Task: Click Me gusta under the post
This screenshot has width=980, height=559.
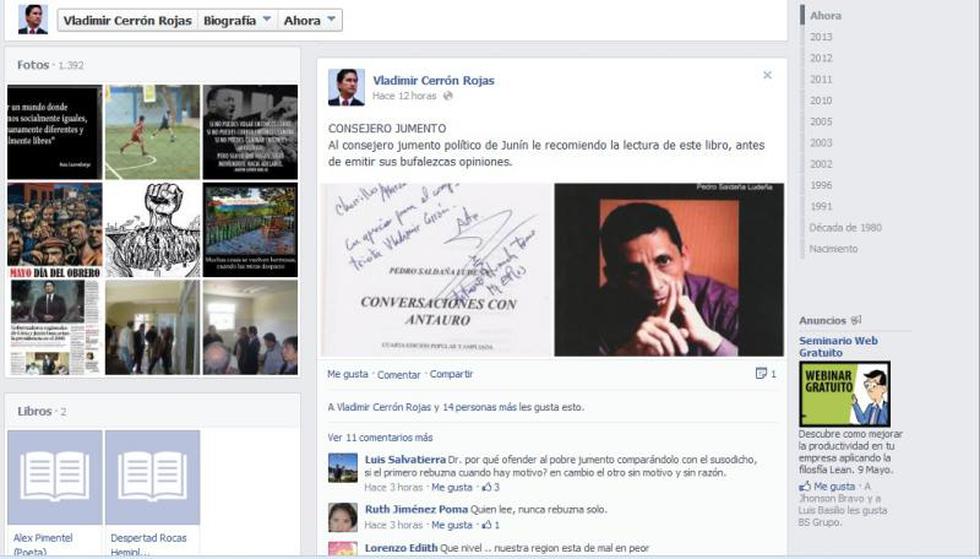Action: (x=348, y=374)
